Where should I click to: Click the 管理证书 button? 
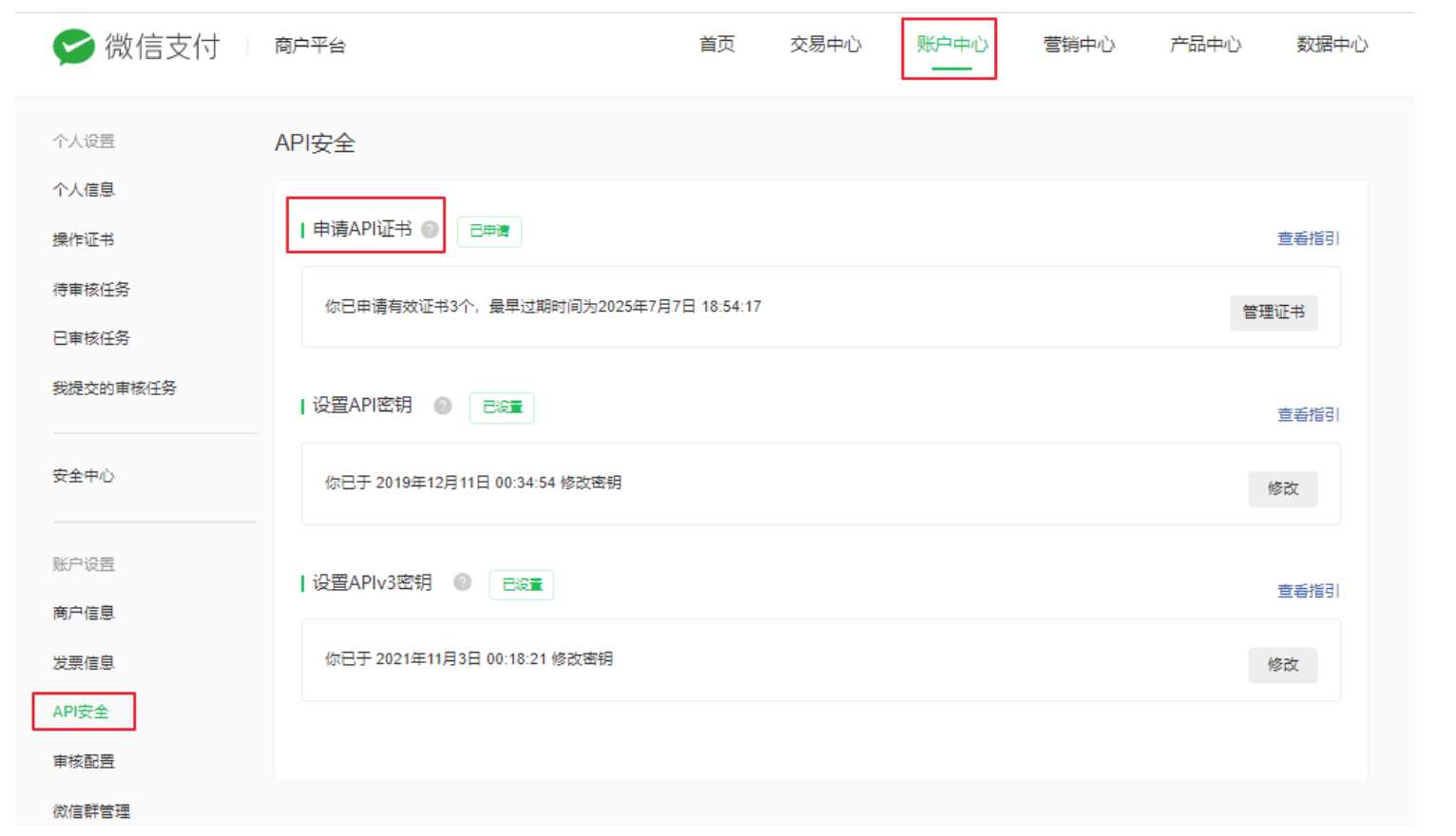(1274, 313)
